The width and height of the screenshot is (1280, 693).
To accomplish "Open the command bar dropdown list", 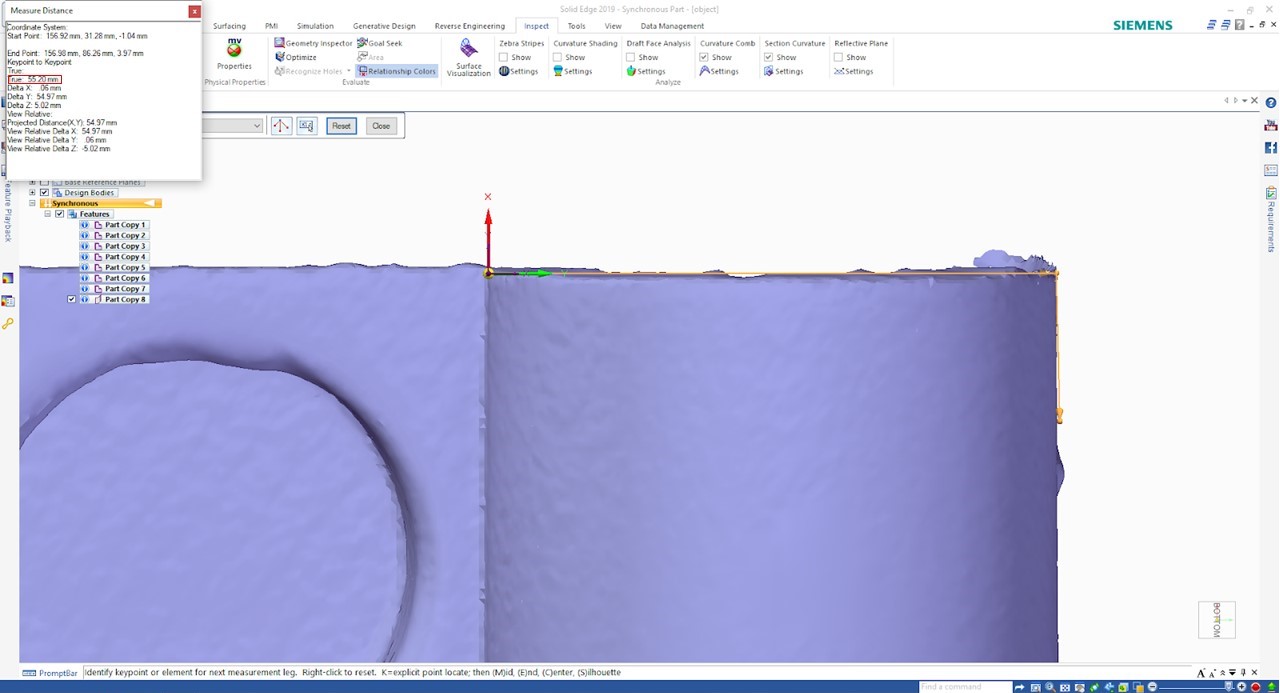I will tap(257, 126).
